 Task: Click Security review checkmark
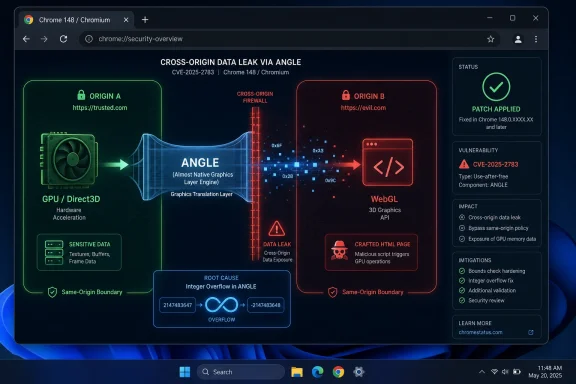tap(462, 300)
